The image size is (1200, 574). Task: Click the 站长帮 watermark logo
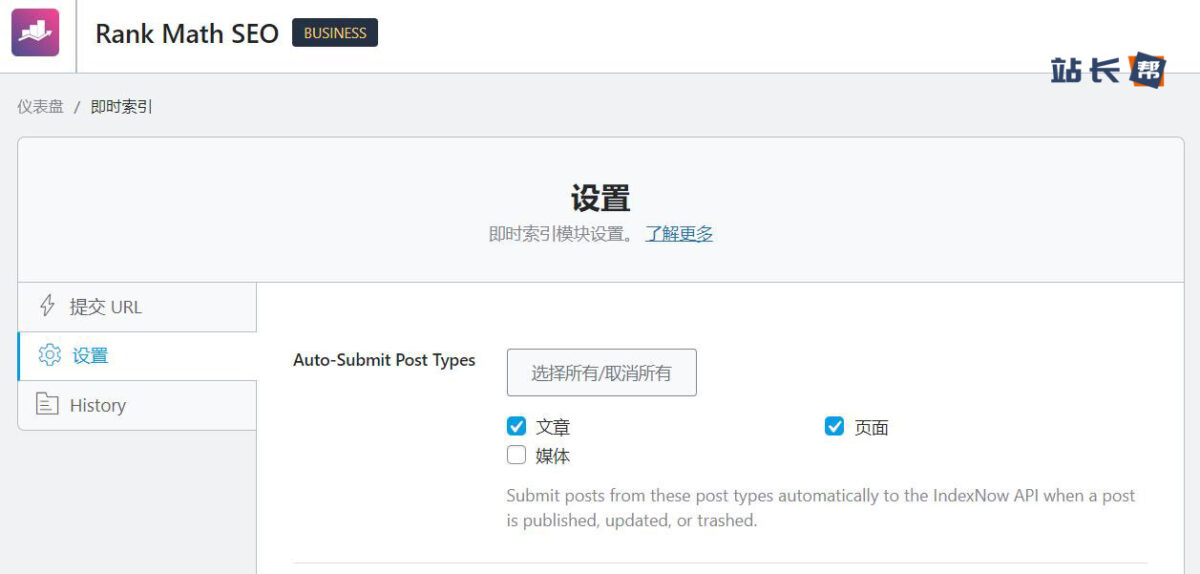[x=1107, y=70]
